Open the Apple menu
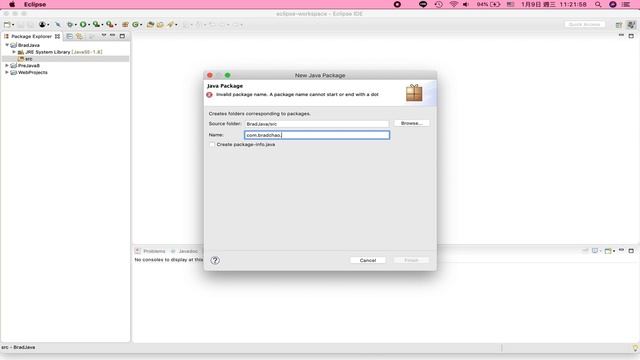 tap(12, 4)
